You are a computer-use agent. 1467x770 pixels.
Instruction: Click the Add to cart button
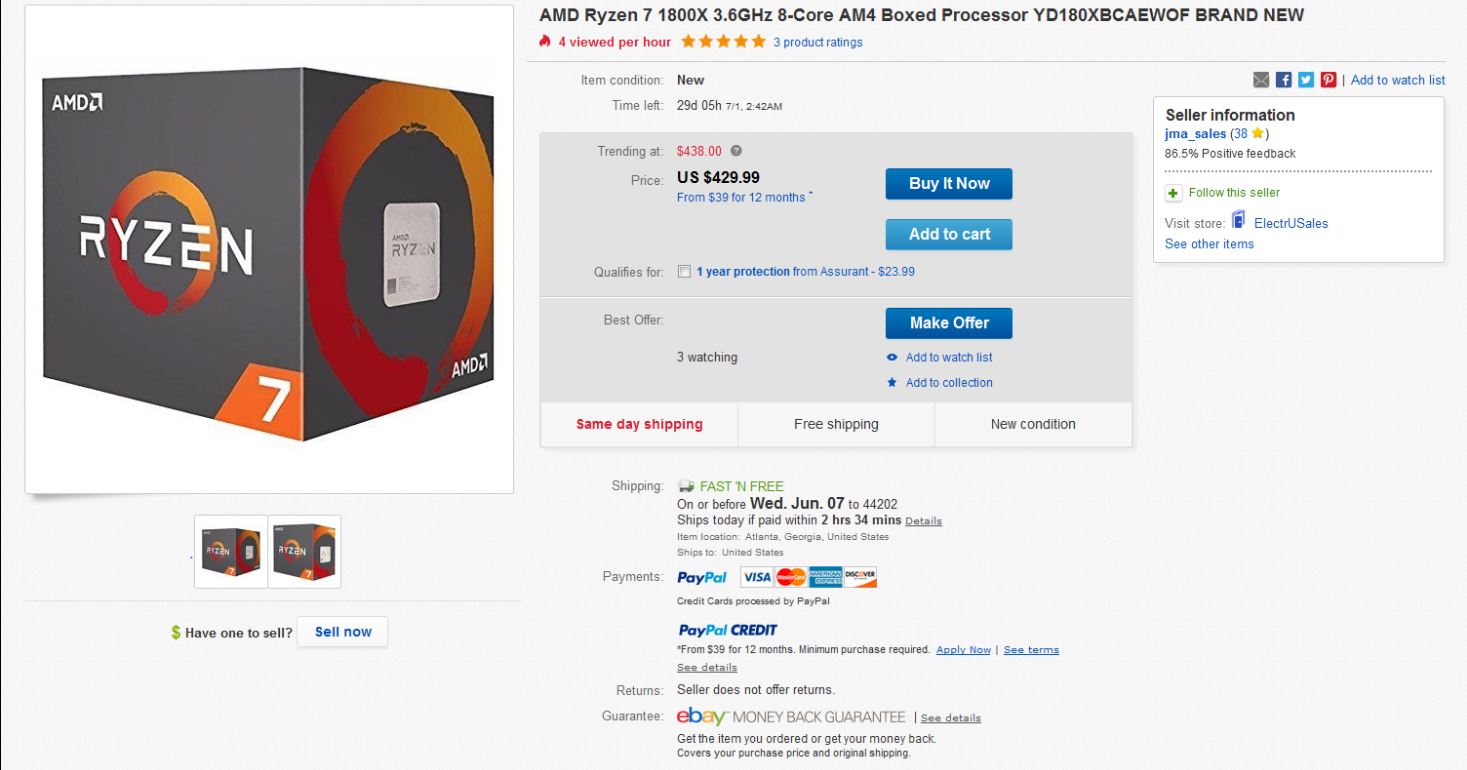pos(948,234)
